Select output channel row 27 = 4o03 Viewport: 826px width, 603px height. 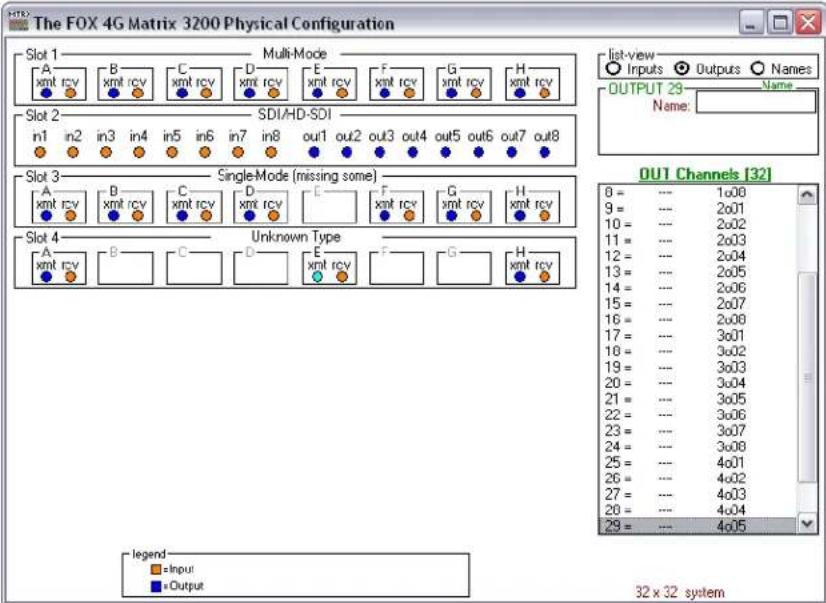699,495
